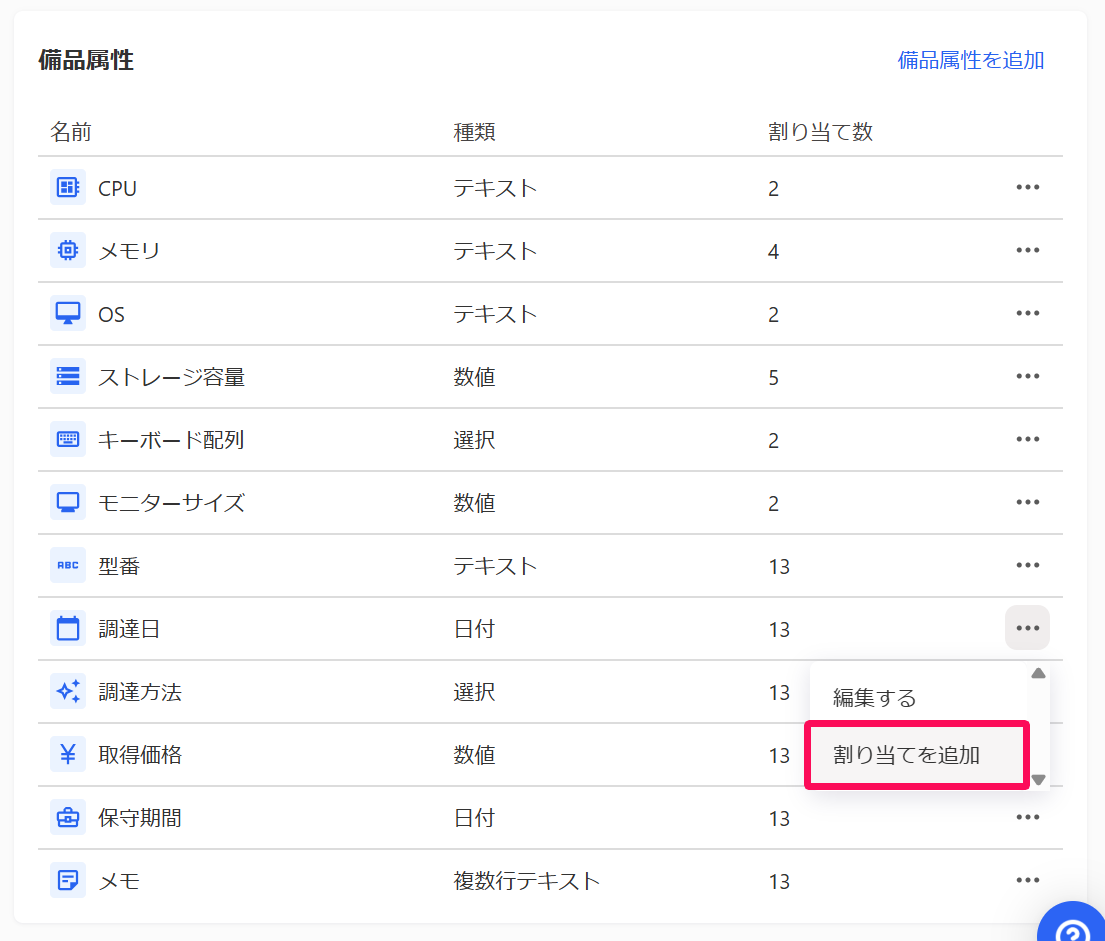The height and width of the screenshot is (941, 1105).
Task: Click the キーボード配列 keyboard icon
Action: 68,440
